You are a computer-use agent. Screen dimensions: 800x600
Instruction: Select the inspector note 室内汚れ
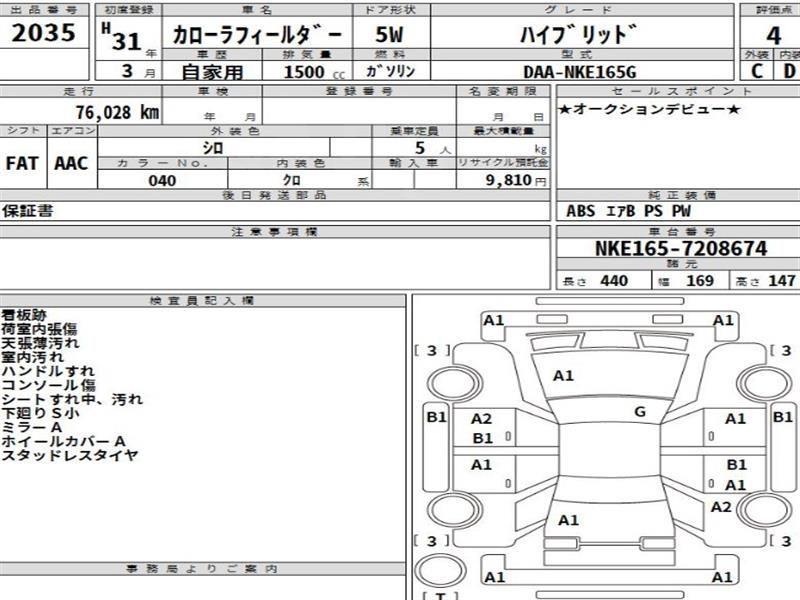(32, 357)
